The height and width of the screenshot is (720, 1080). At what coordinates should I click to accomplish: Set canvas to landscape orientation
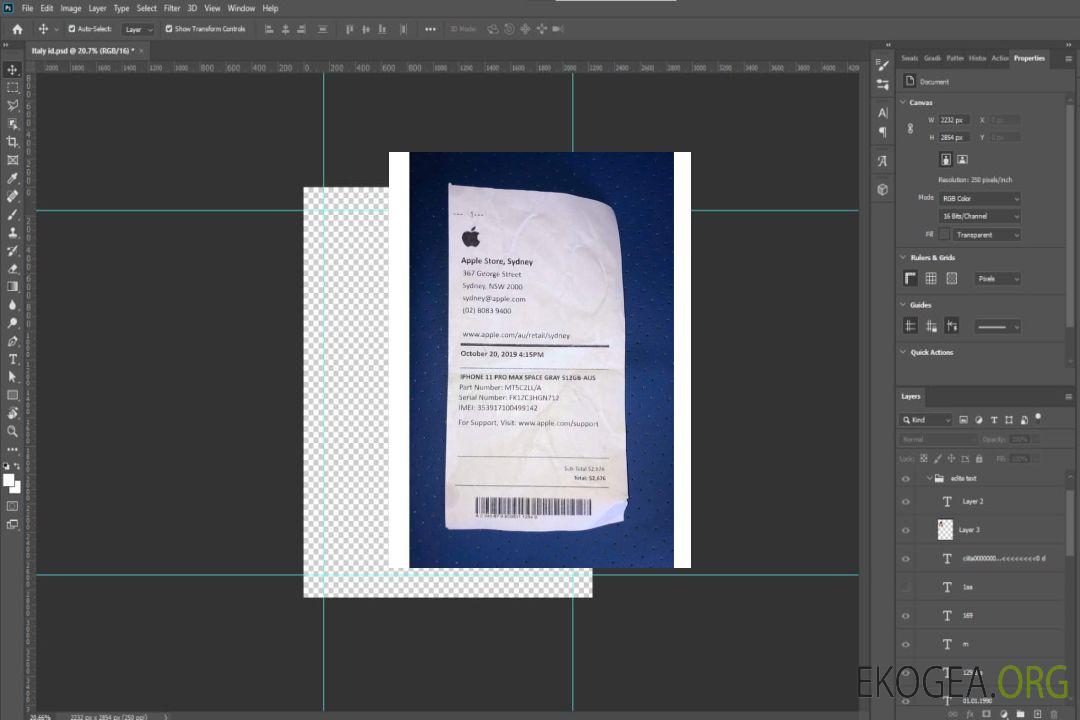(x=962, y=160)
